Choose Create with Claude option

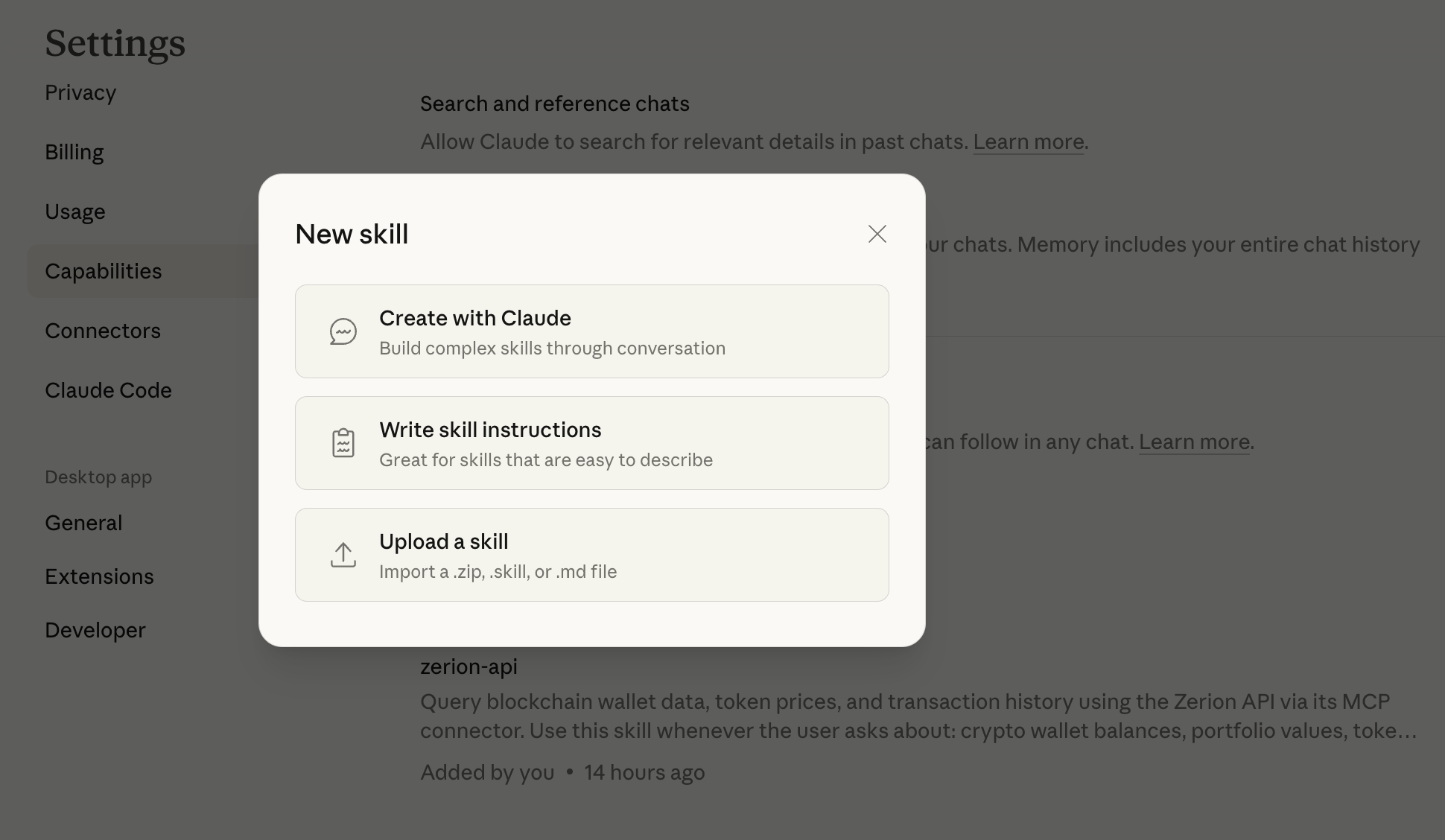coord(591,331)
